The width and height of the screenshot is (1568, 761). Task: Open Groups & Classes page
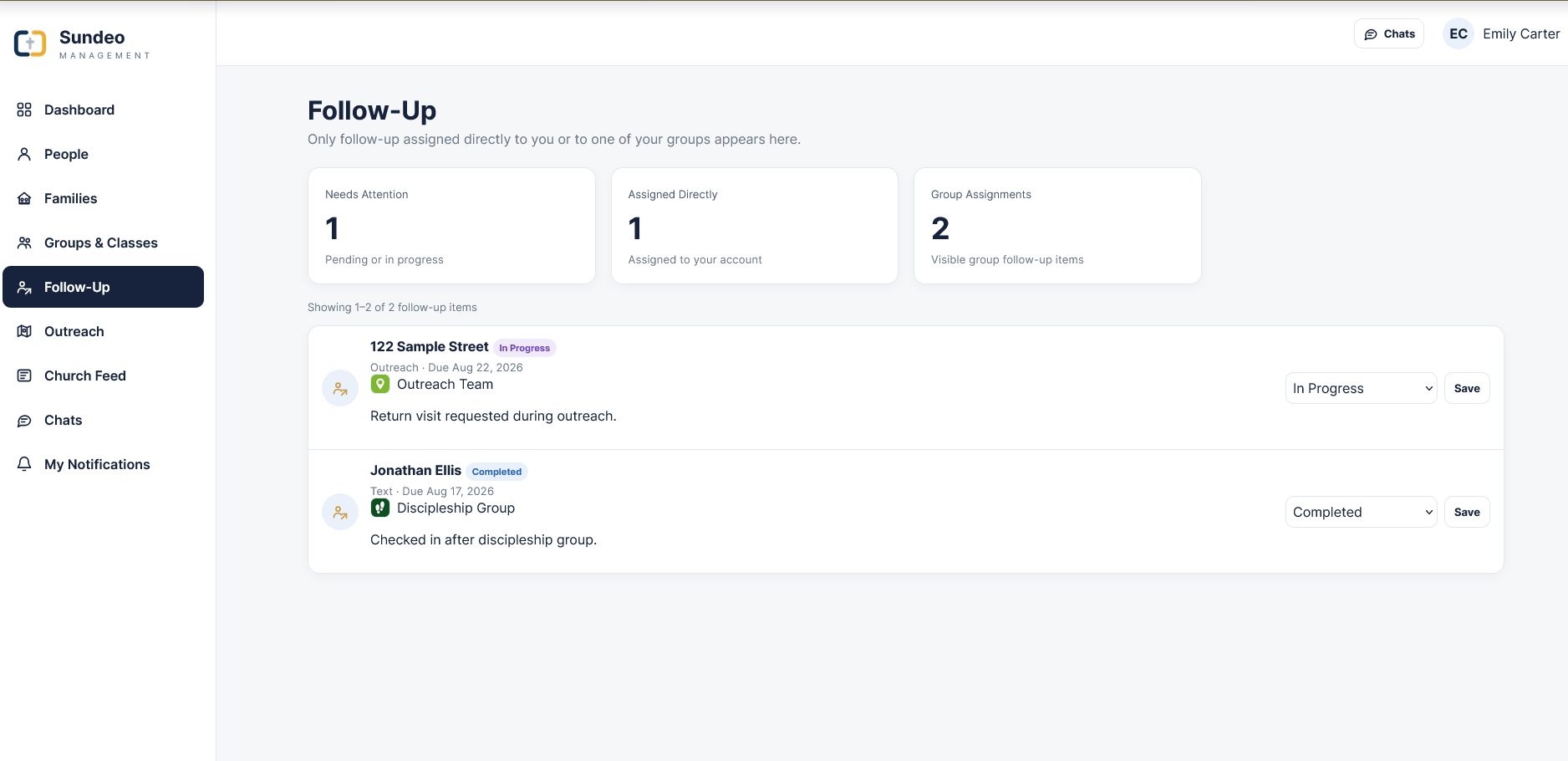[104, 243]
